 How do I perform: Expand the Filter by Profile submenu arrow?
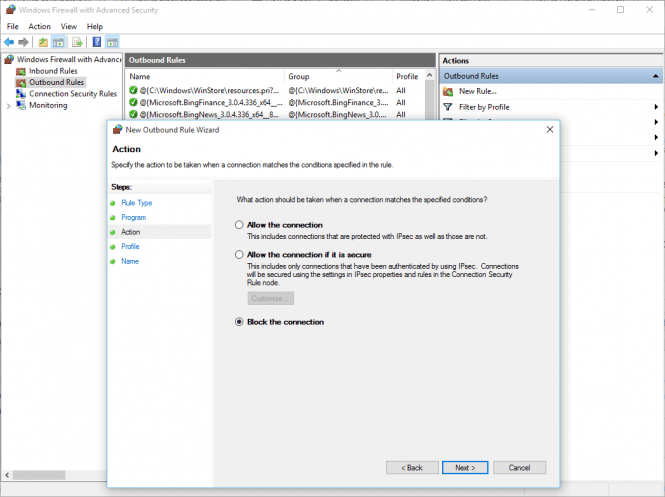tap(656, 107)
